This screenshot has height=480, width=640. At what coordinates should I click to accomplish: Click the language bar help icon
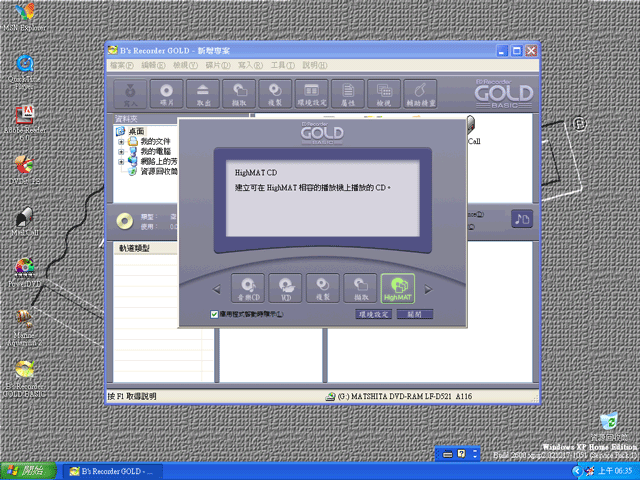tap(461, 454)
